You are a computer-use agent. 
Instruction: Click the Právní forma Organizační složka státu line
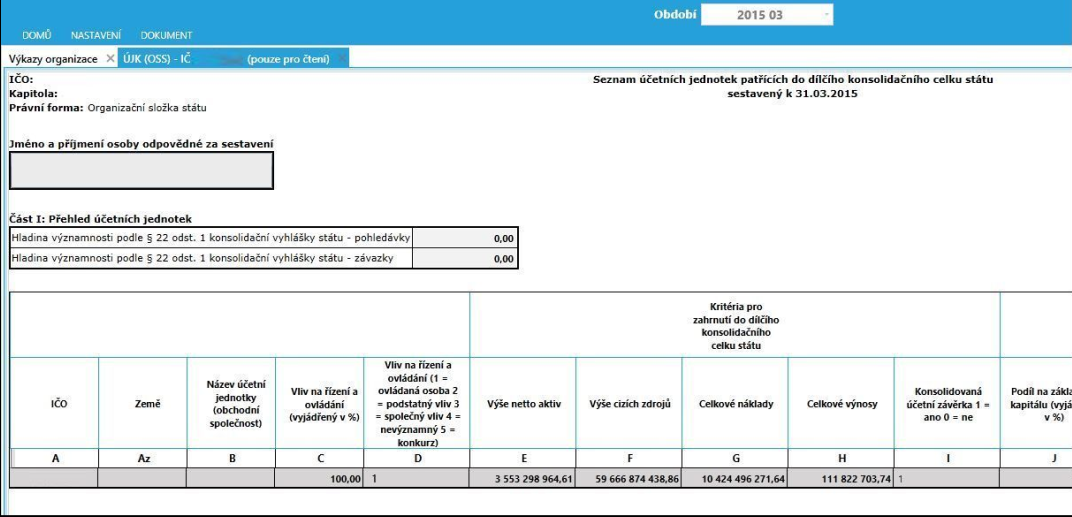point(108,107)
